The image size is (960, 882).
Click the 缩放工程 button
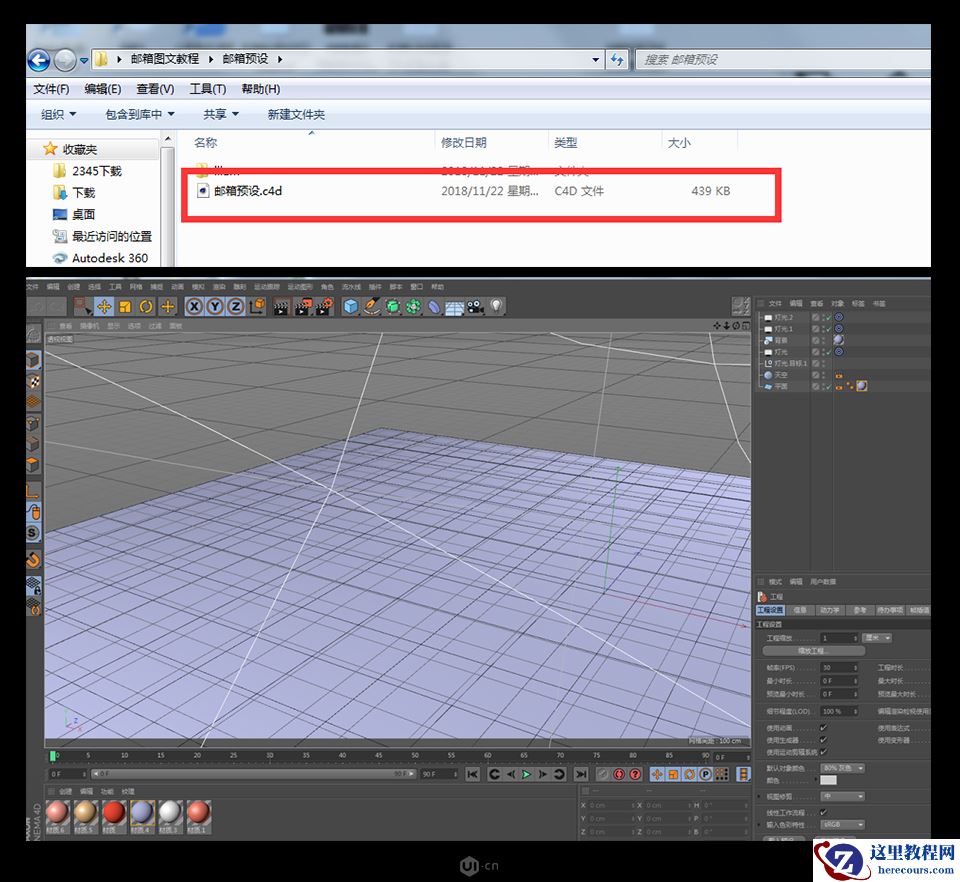(x=814, y=651)
